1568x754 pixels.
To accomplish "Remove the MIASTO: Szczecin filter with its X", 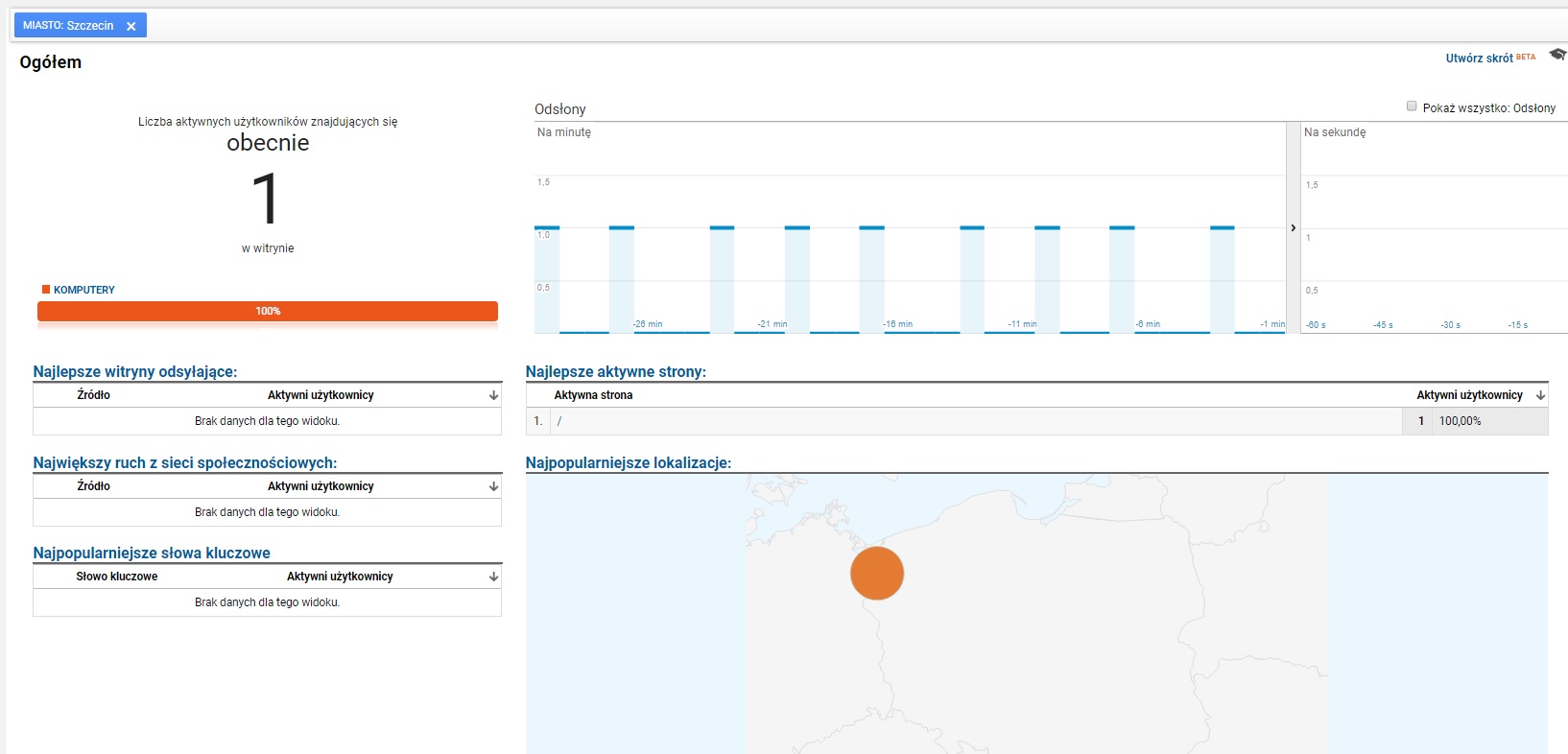I will pos(131,26).
